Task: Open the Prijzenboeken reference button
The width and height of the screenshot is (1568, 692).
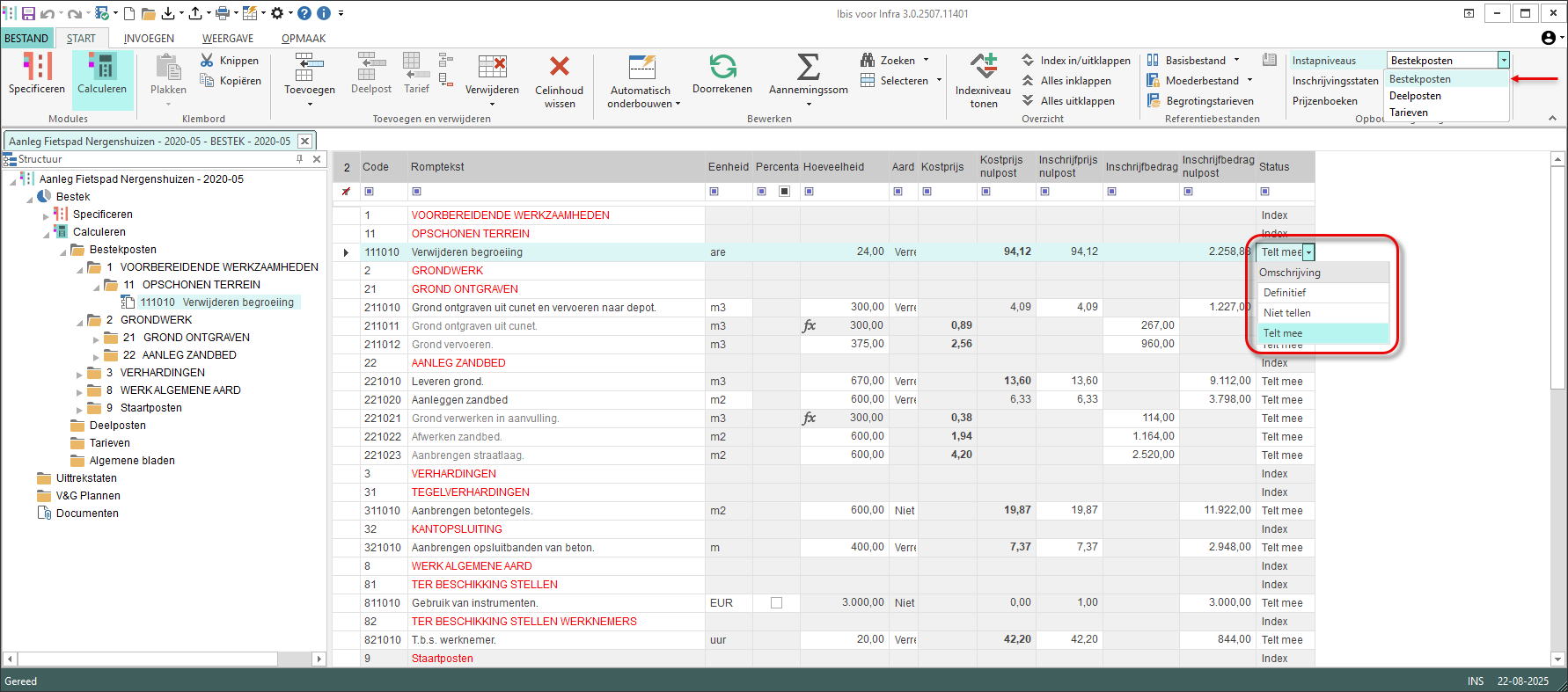Action: (1324, 101)
